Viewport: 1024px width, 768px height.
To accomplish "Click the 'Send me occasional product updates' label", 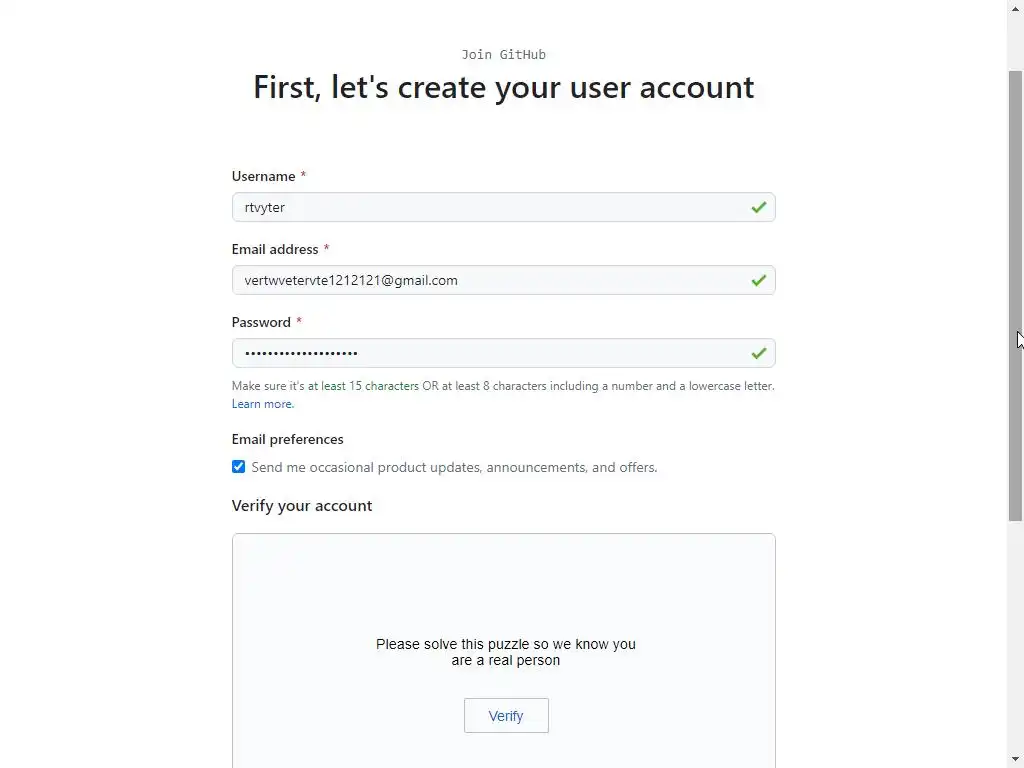I will pos(454,467).
